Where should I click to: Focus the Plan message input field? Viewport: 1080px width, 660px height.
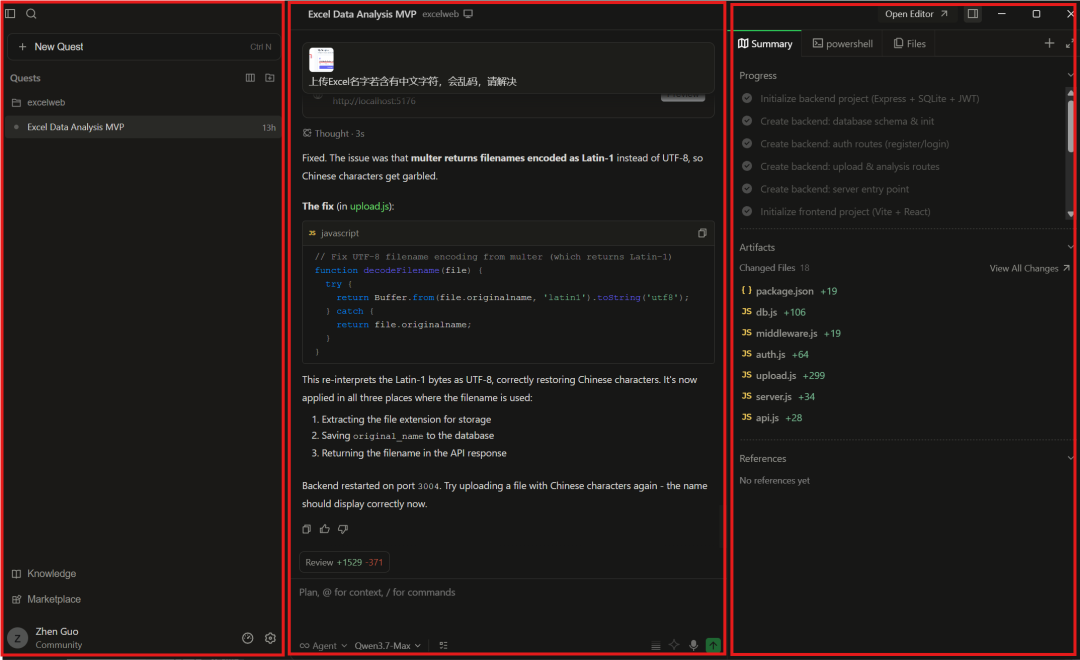click(x=507, y=592)
